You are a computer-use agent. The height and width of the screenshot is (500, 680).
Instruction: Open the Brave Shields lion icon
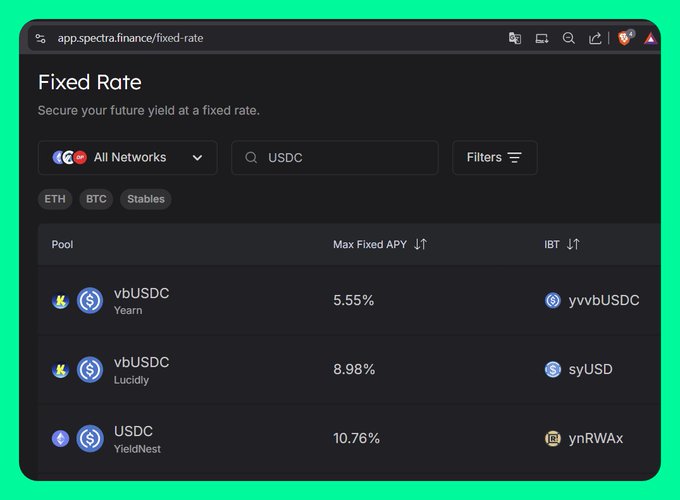click(x=624, y=38)
